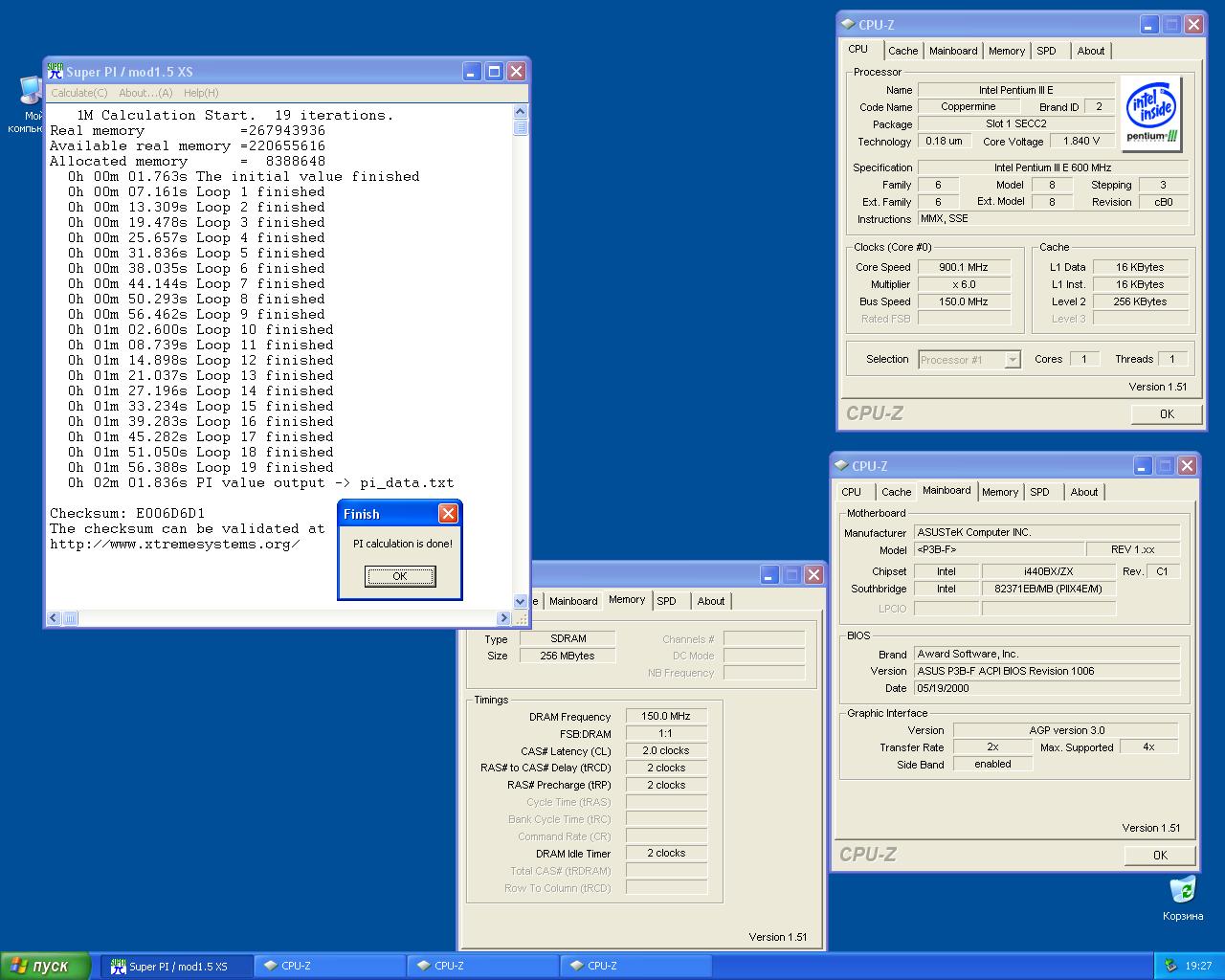Screen dimensions: 1225x980
Task: Activate first CPU-Z taskbar button
Action: click(330, 966)
